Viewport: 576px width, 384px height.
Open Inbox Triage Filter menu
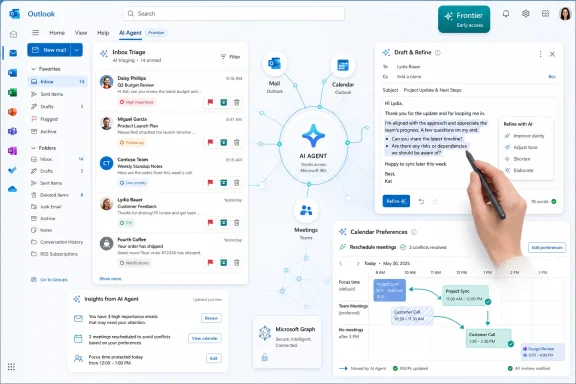coord(230,57)
